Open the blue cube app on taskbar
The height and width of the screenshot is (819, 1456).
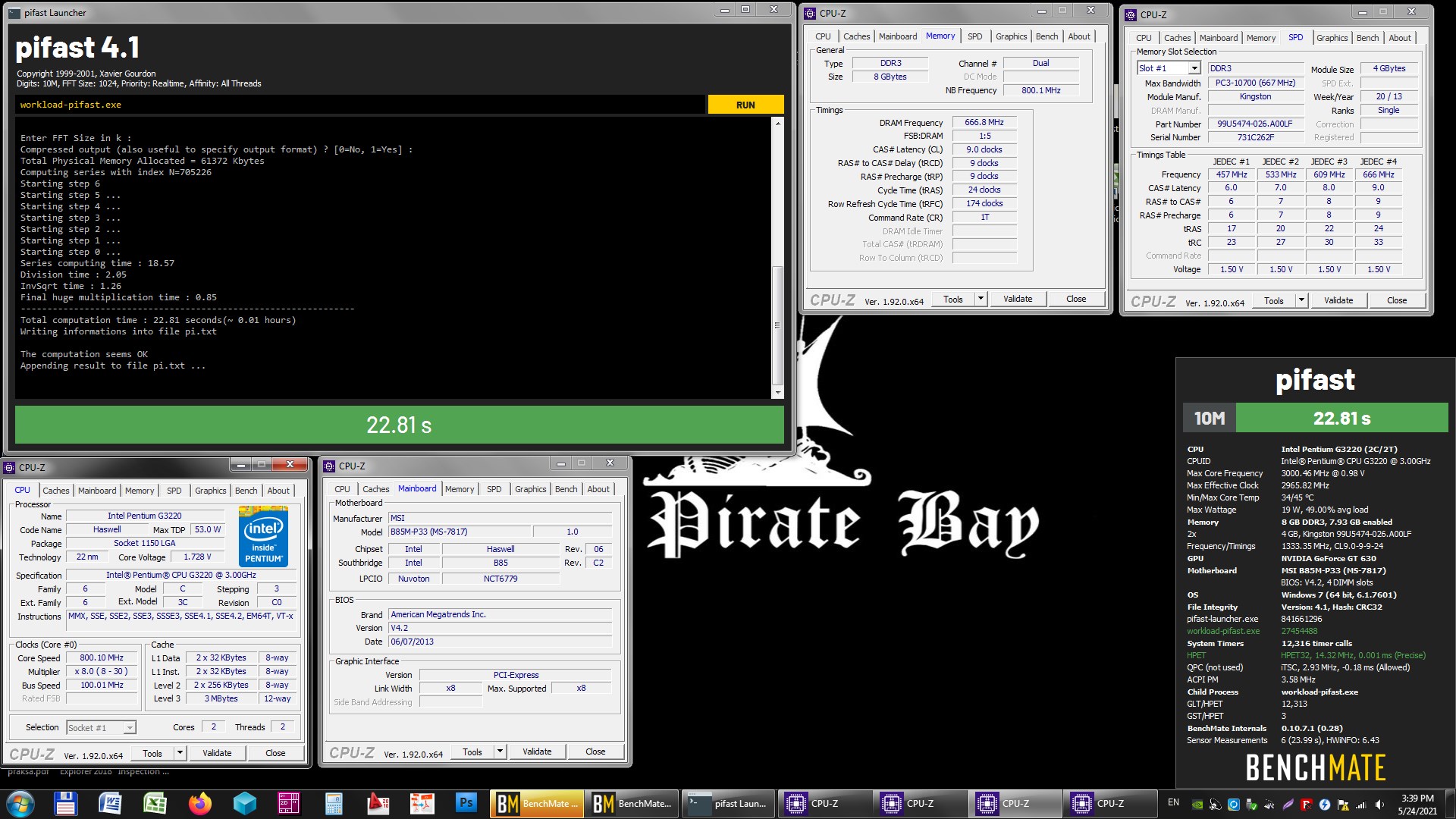[x=245, y=803]
